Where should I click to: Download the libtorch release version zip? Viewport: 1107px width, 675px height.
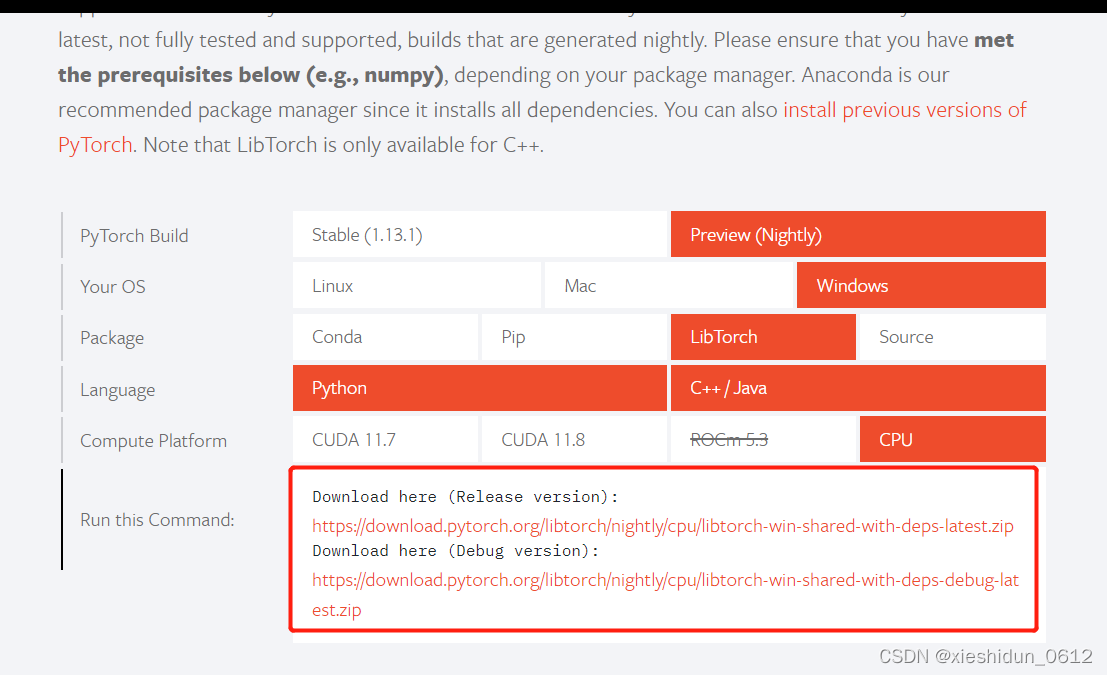tap(663, 525)
